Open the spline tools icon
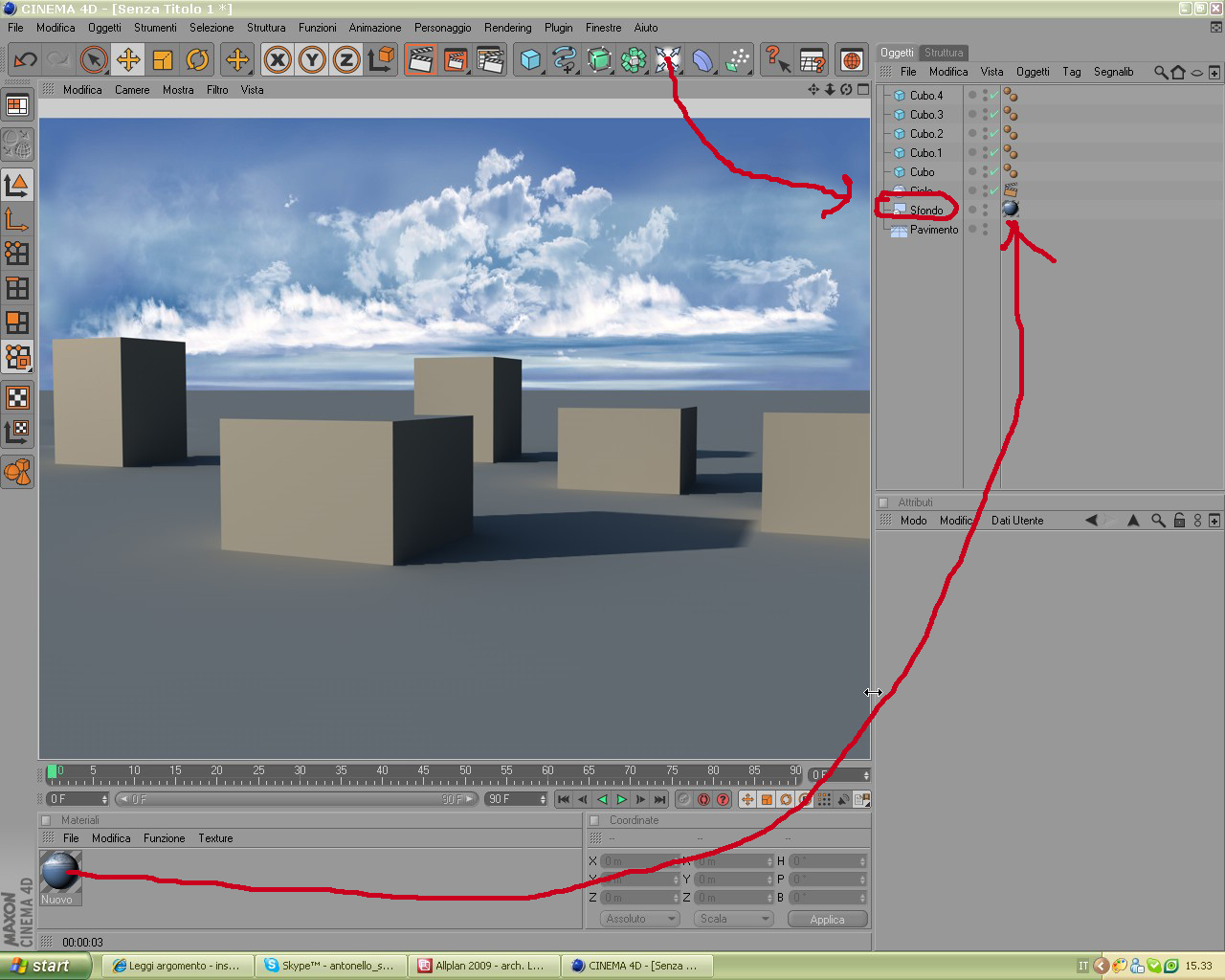 [x=565, y=60]
